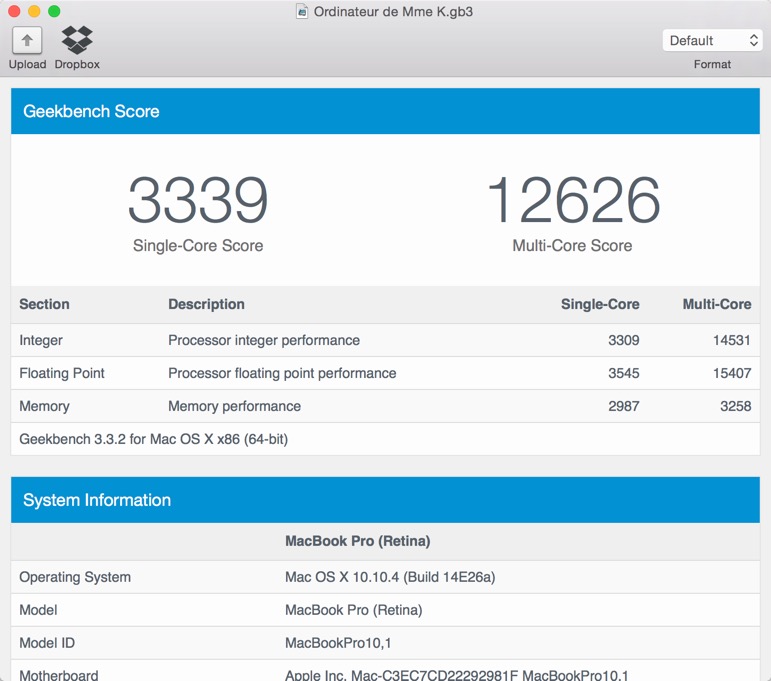Select the Memory row label

pyautogui.click(x=44, y=406)
